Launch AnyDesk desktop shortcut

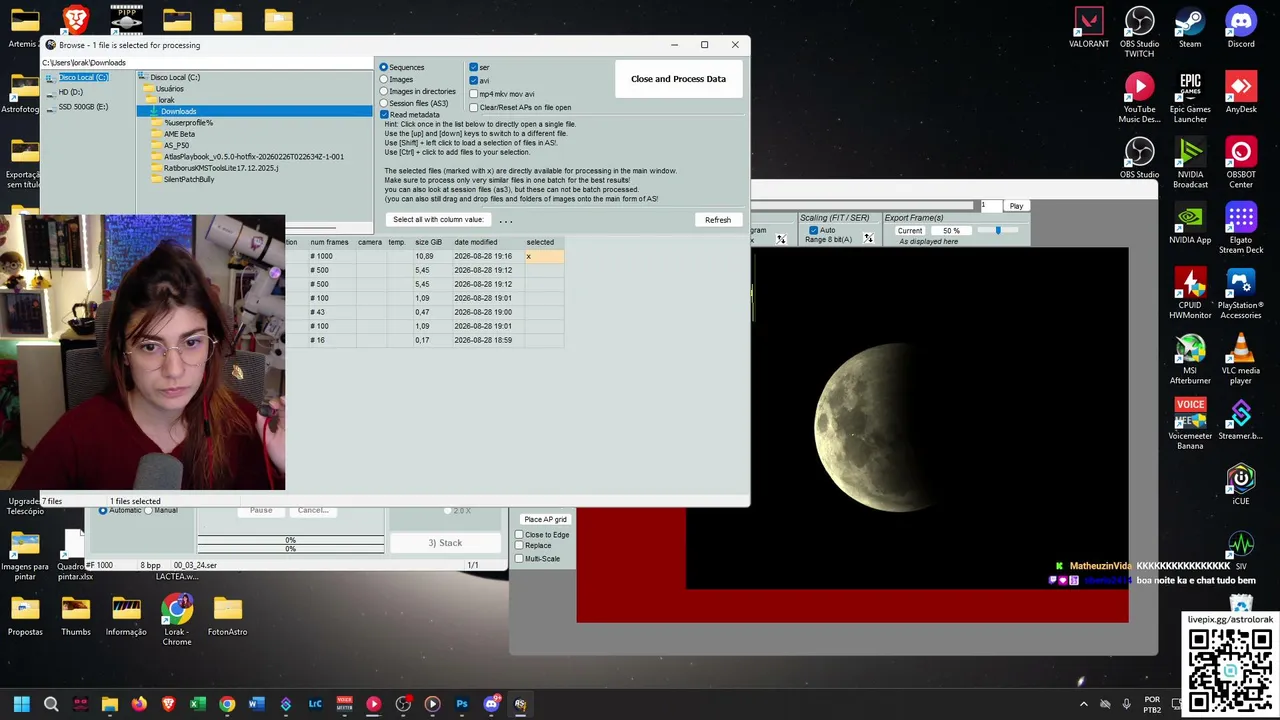tap(1240, 93)
